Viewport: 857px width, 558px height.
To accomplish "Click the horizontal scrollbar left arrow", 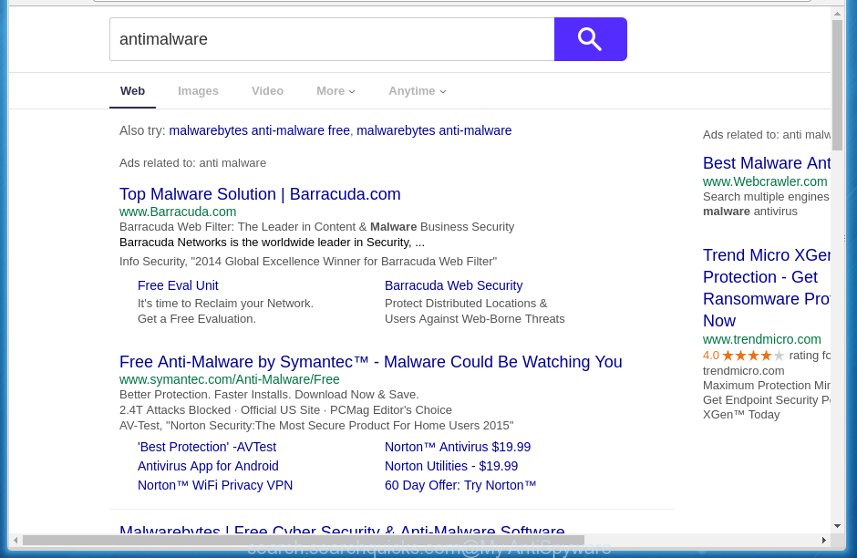I will pyautogui.click(x=16, y=540).
